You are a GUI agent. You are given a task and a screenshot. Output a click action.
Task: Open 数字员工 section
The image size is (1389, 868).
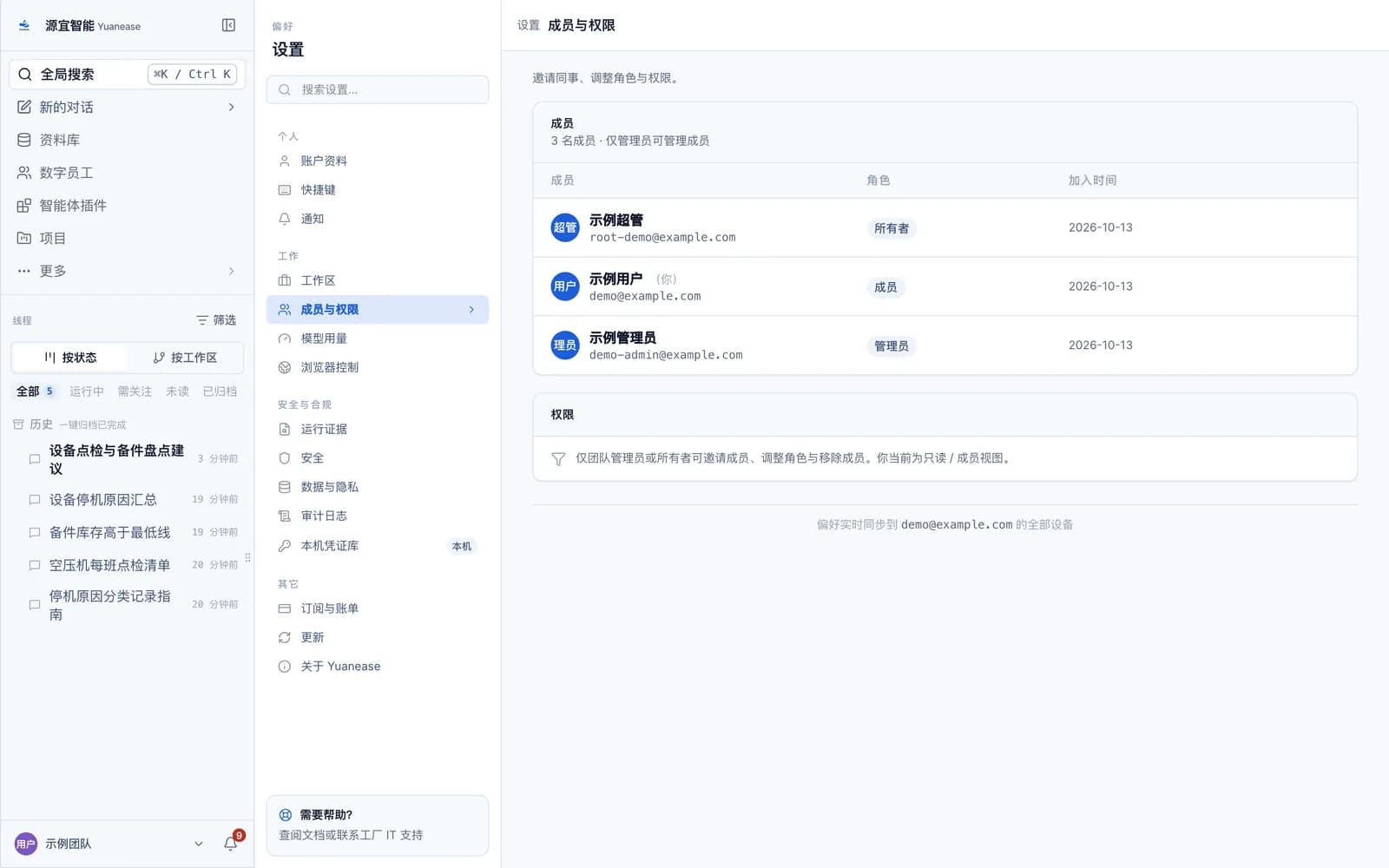pos(127,173)
